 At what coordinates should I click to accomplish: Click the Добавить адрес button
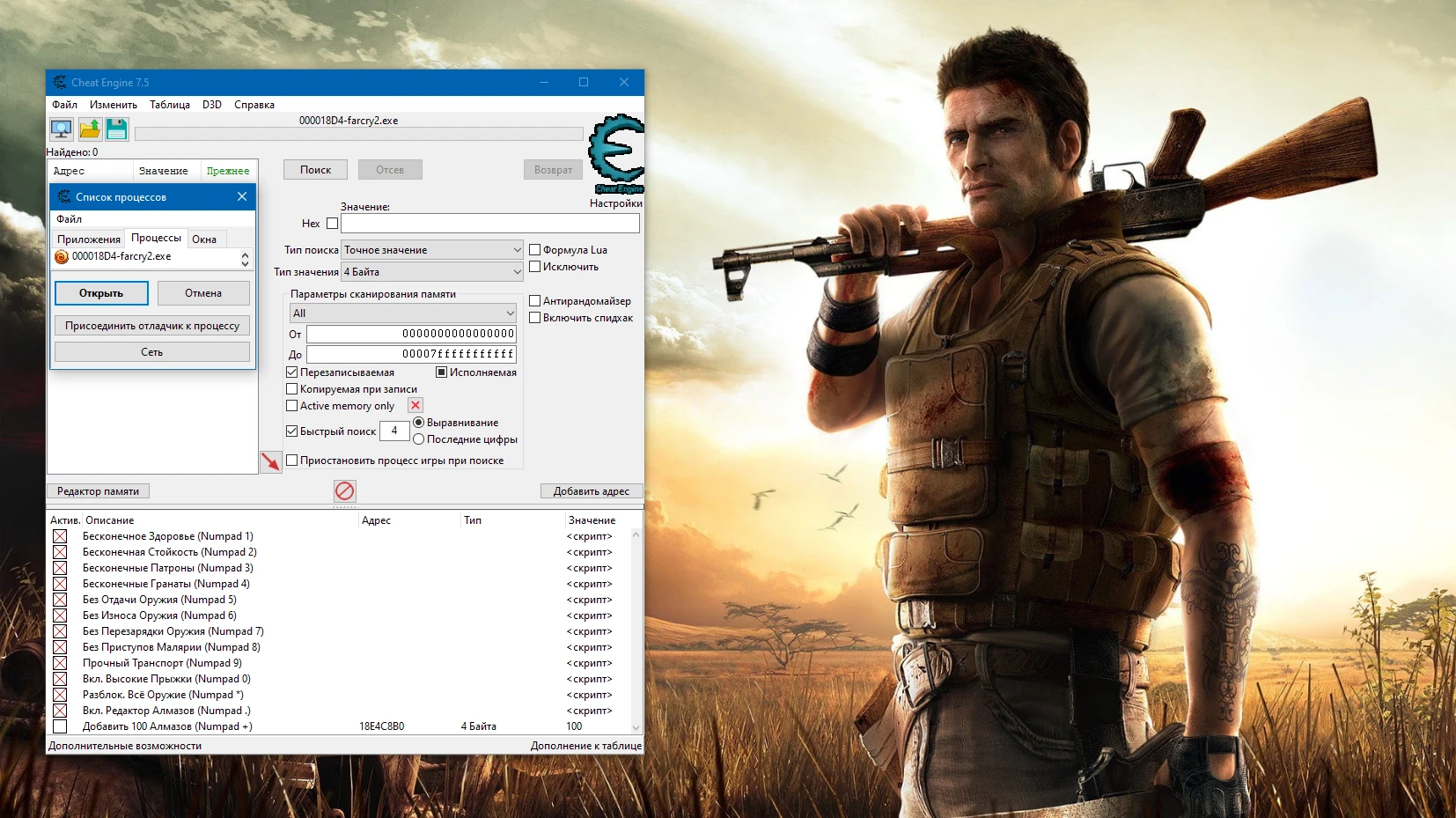(x=592, y=490)
